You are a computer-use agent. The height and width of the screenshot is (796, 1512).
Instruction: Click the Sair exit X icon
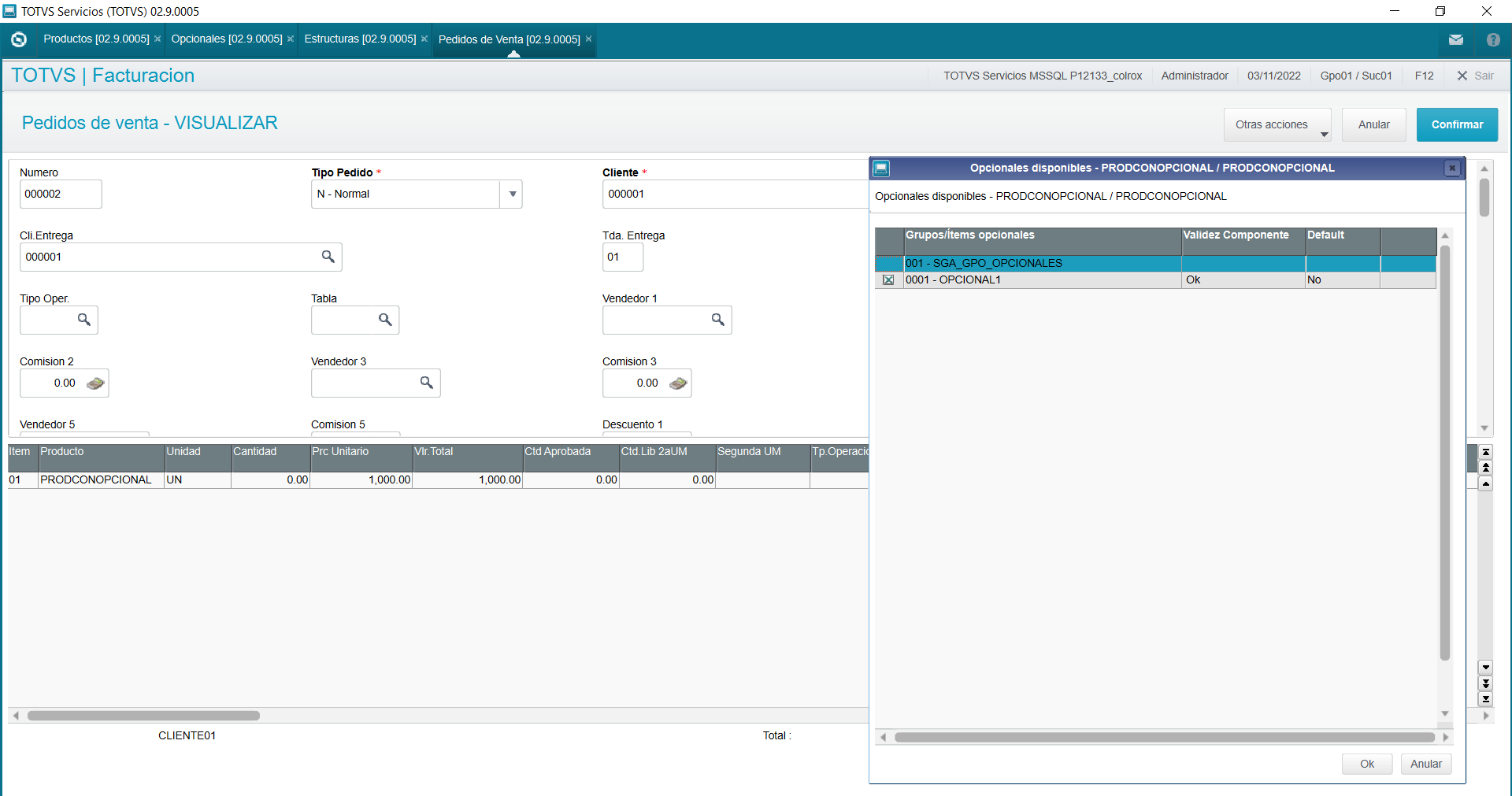pyautogui.click(x=1462, y=76)
